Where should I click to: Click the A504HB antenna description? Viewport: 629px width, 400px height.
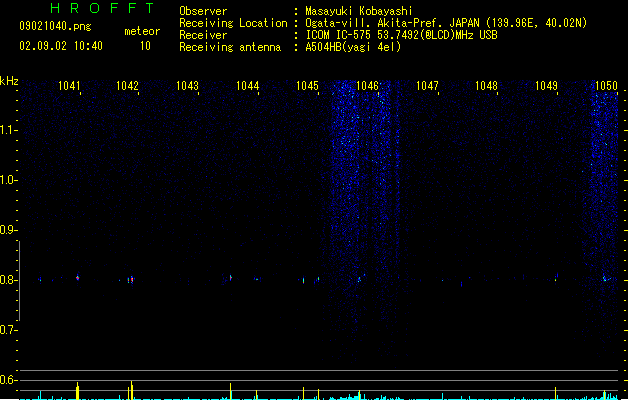pyautogui.click(x=353, y=47)
